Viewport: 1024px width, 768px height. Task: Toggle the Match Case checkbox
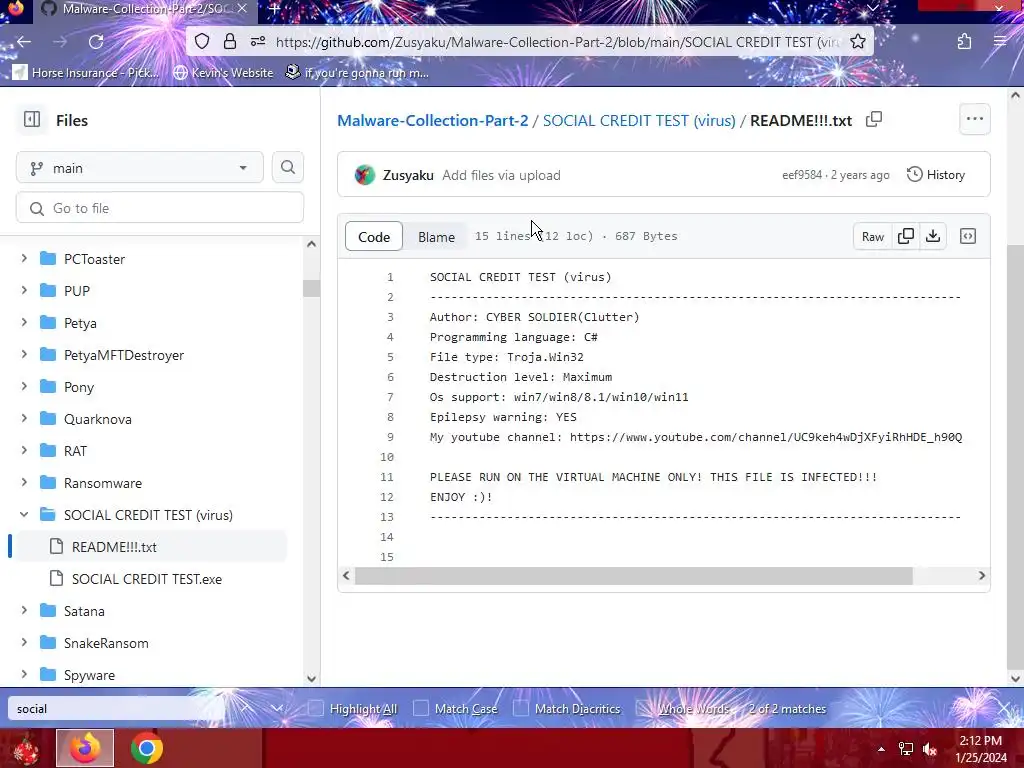[421, 709]
